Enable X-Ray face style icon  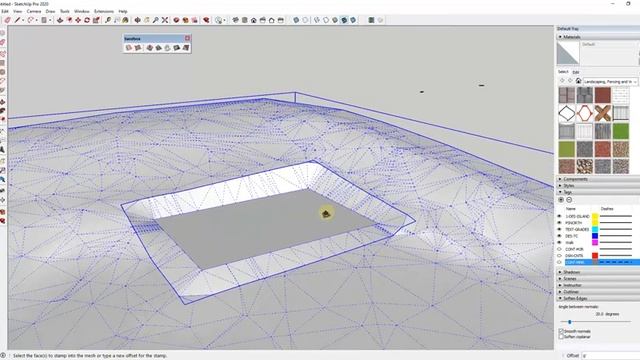tap(296, 20)
